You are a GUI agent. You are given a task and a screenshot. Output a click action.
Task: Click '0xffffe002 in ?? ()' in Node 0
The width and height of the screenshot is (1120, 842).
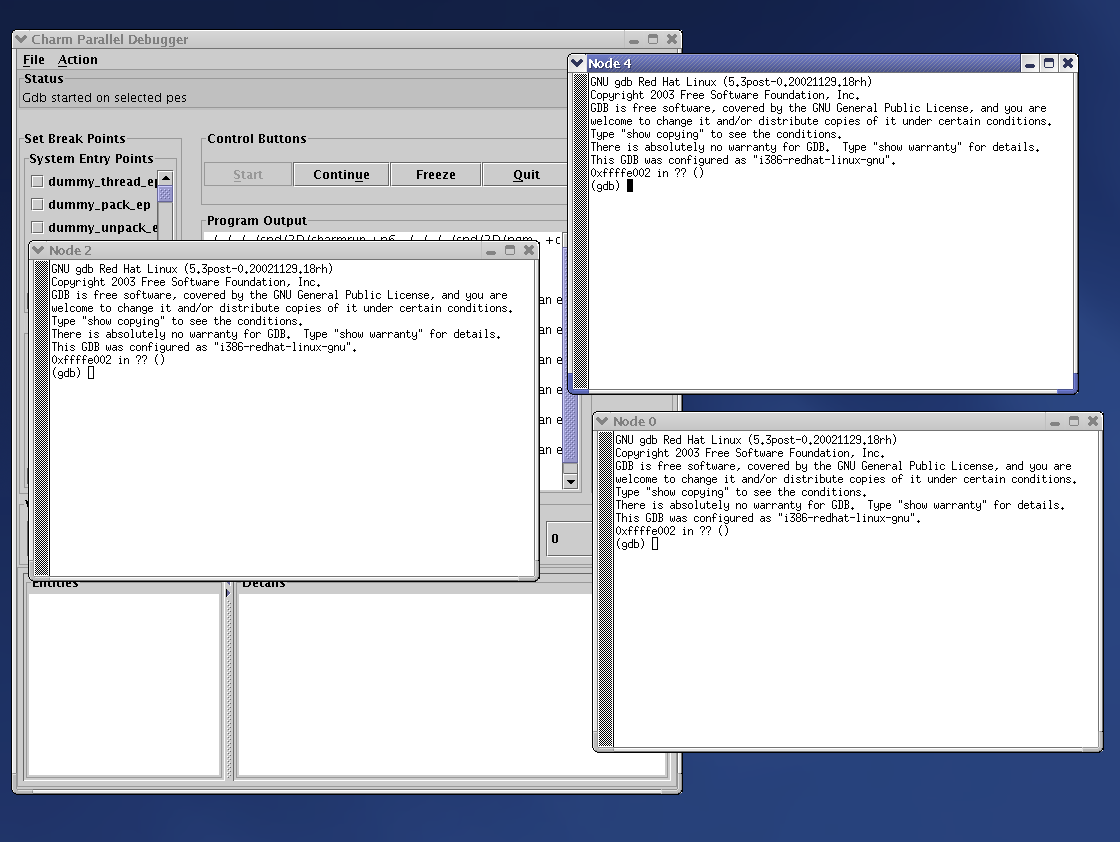[x=672, y=531]
